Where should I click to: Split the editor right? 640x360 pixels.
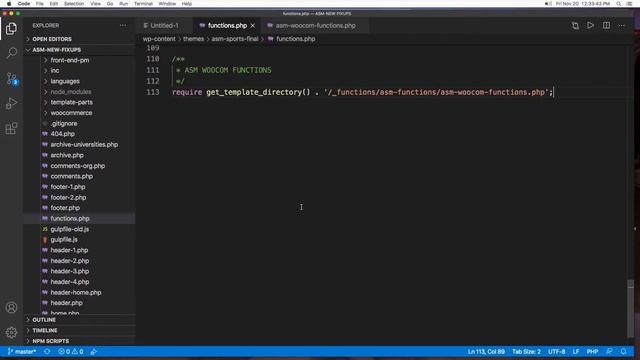607,25
